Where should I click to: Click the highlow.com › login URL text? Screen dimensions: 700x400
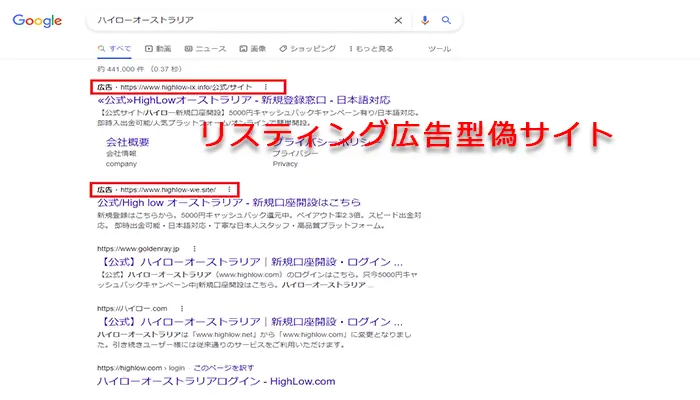click(141, 368)
